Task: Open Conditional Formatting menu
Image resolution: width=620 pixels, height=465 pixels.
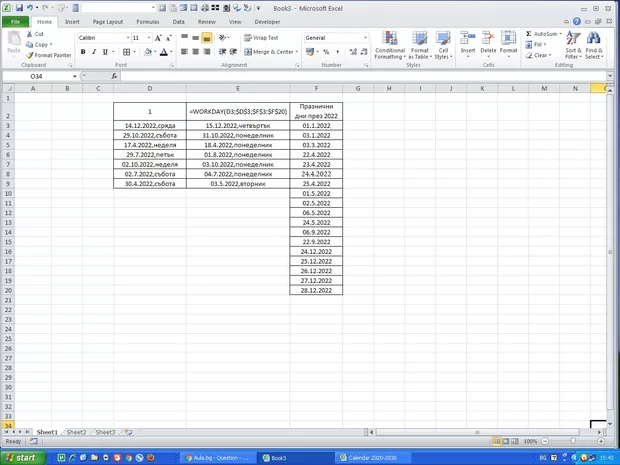Action: [x=390, y=45]
